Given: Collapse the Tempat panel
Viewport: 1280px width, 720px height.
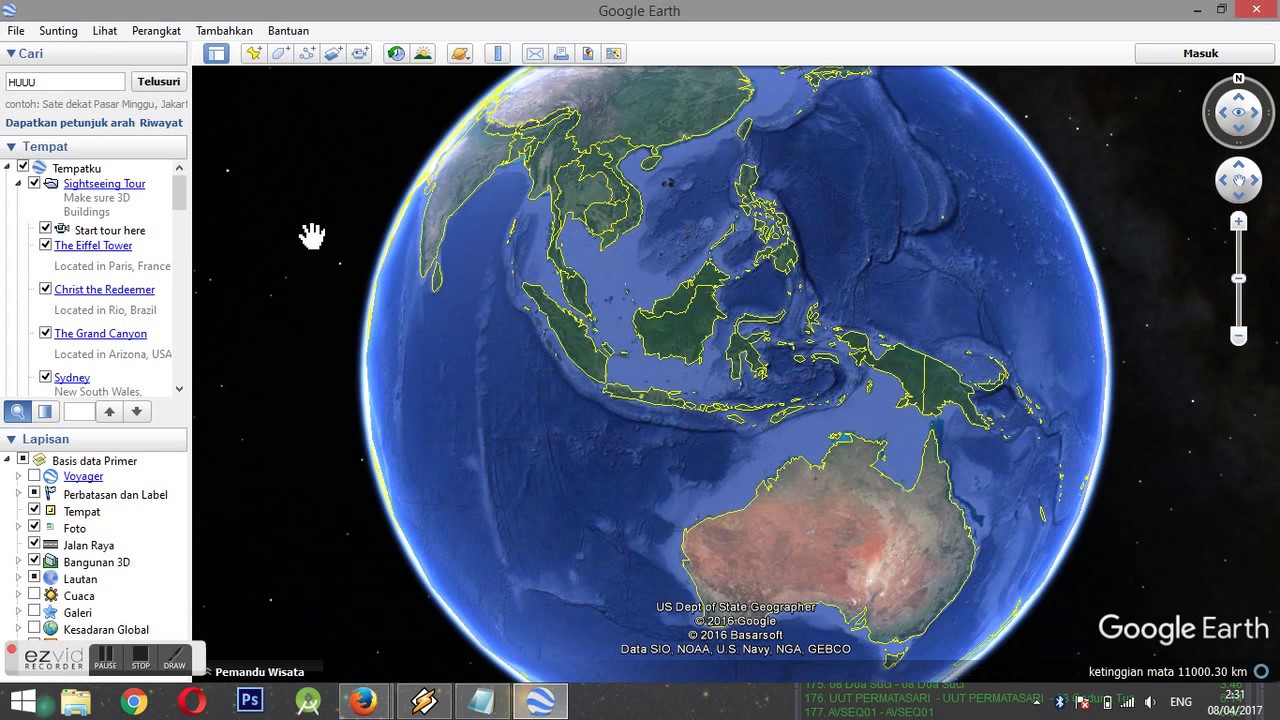Looking at the screenshot, I should [x=11, y=147].
